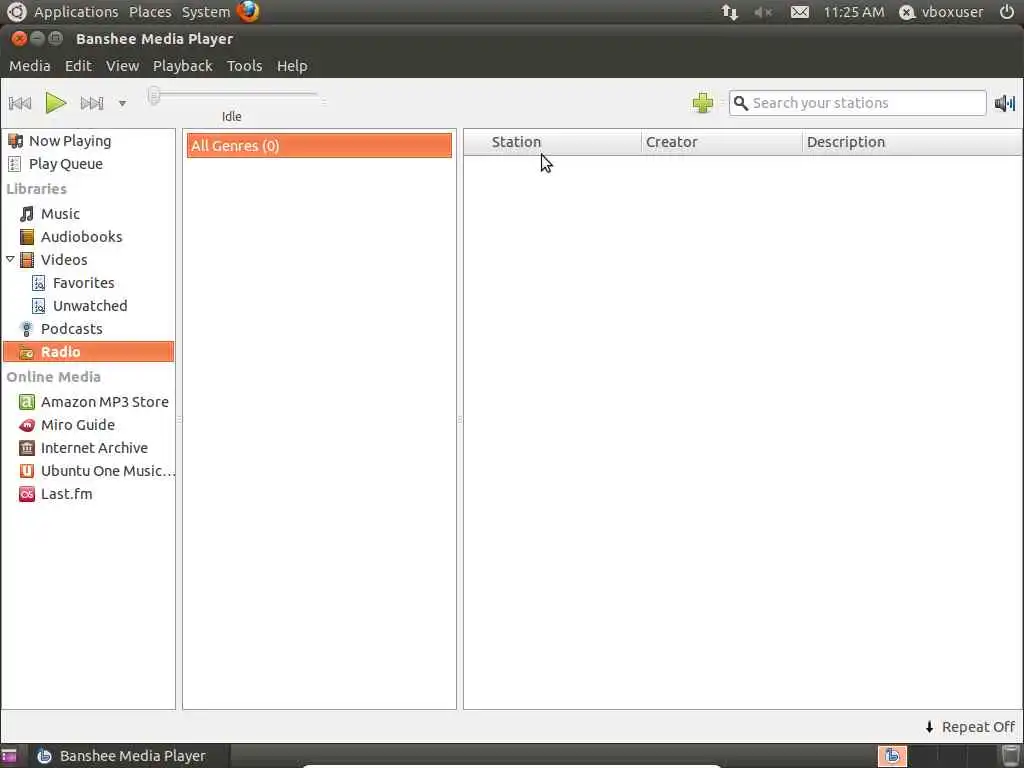Open the Tools menu

pyautogui.click(x=244, y=66)
